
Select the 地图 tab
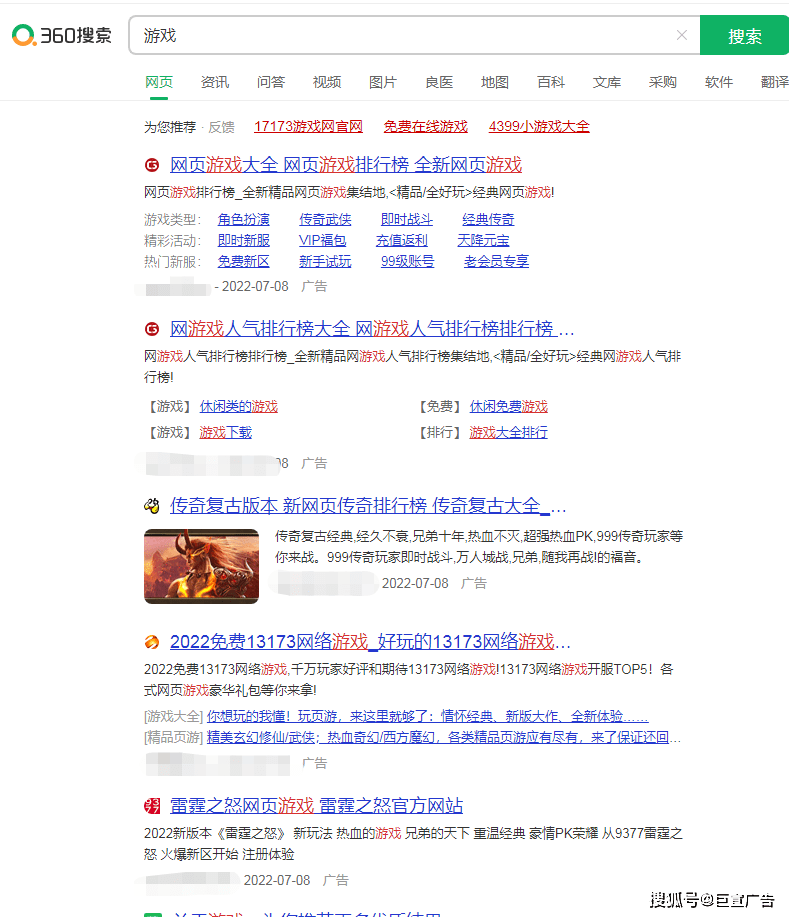coord(495,82)
